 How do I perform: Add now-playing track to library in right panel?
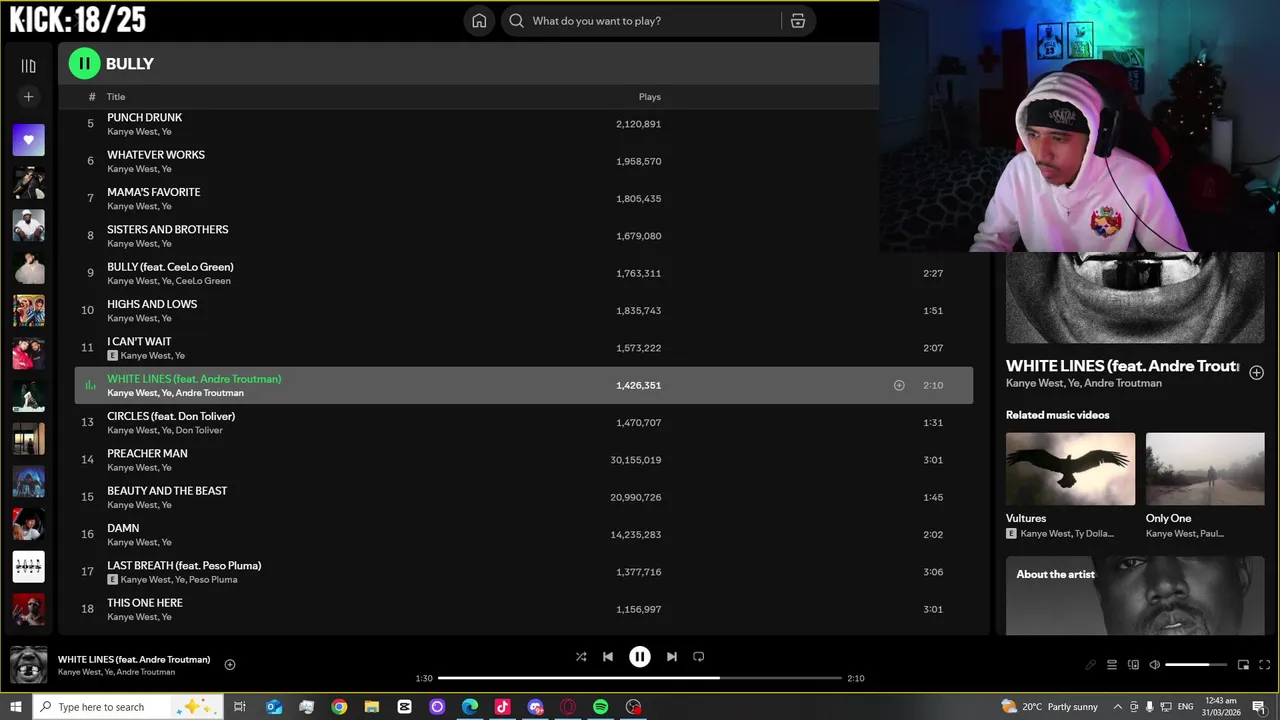1256,373
